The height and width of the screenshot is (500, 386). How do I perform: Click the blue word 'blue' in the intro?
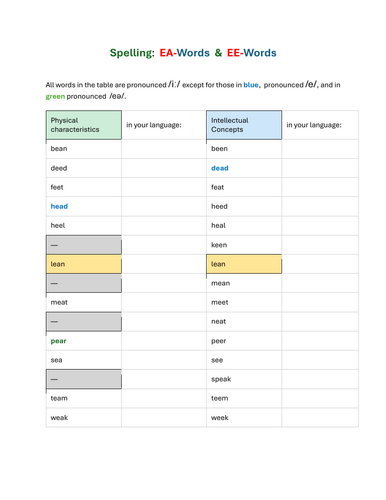[251, 85]
